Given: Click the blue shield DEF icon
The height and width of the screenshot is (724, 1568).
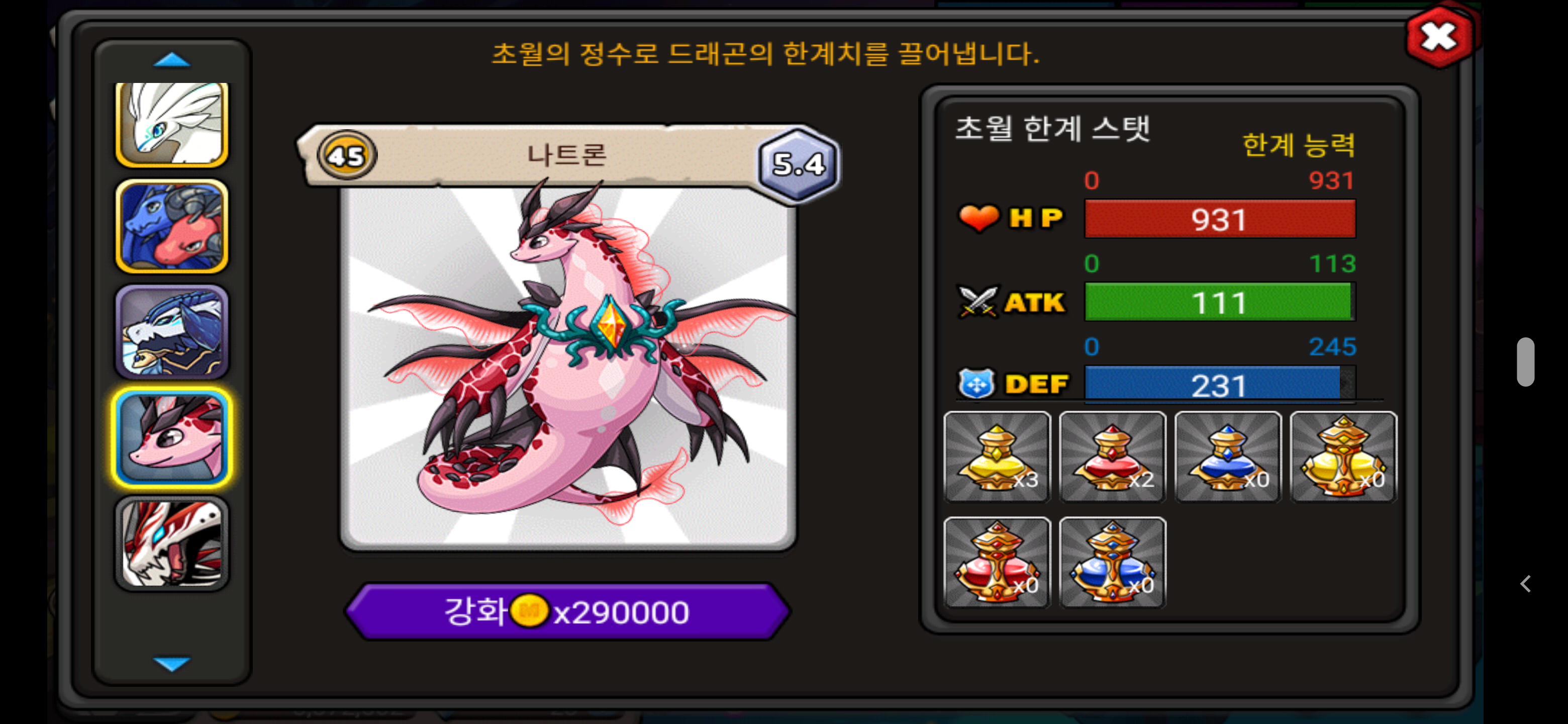Looking at the screenshot, I should [977, 384].
